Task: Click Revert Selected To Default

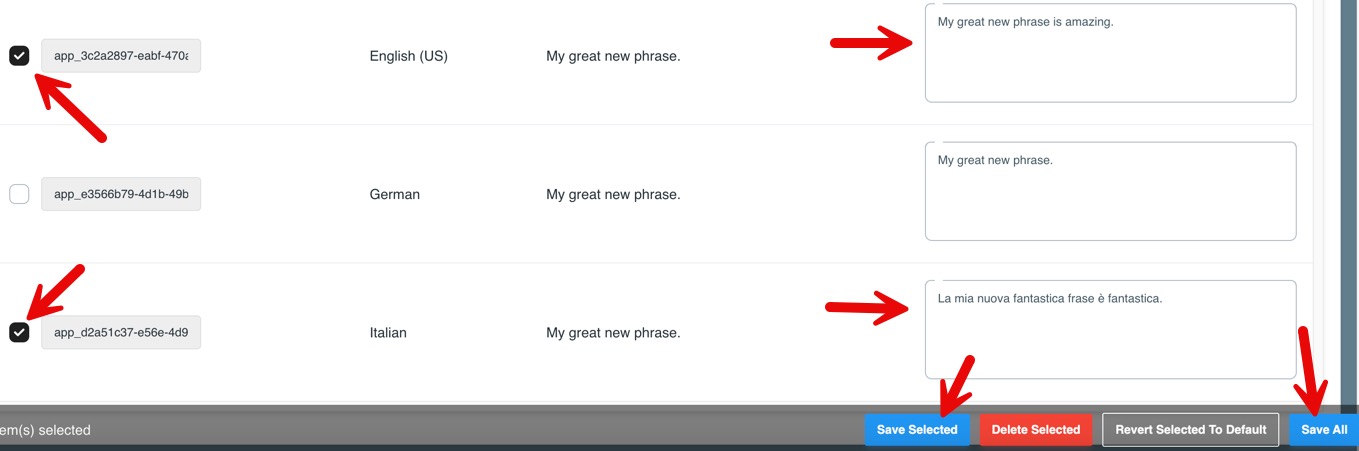Action: [x=1191, y=430]
